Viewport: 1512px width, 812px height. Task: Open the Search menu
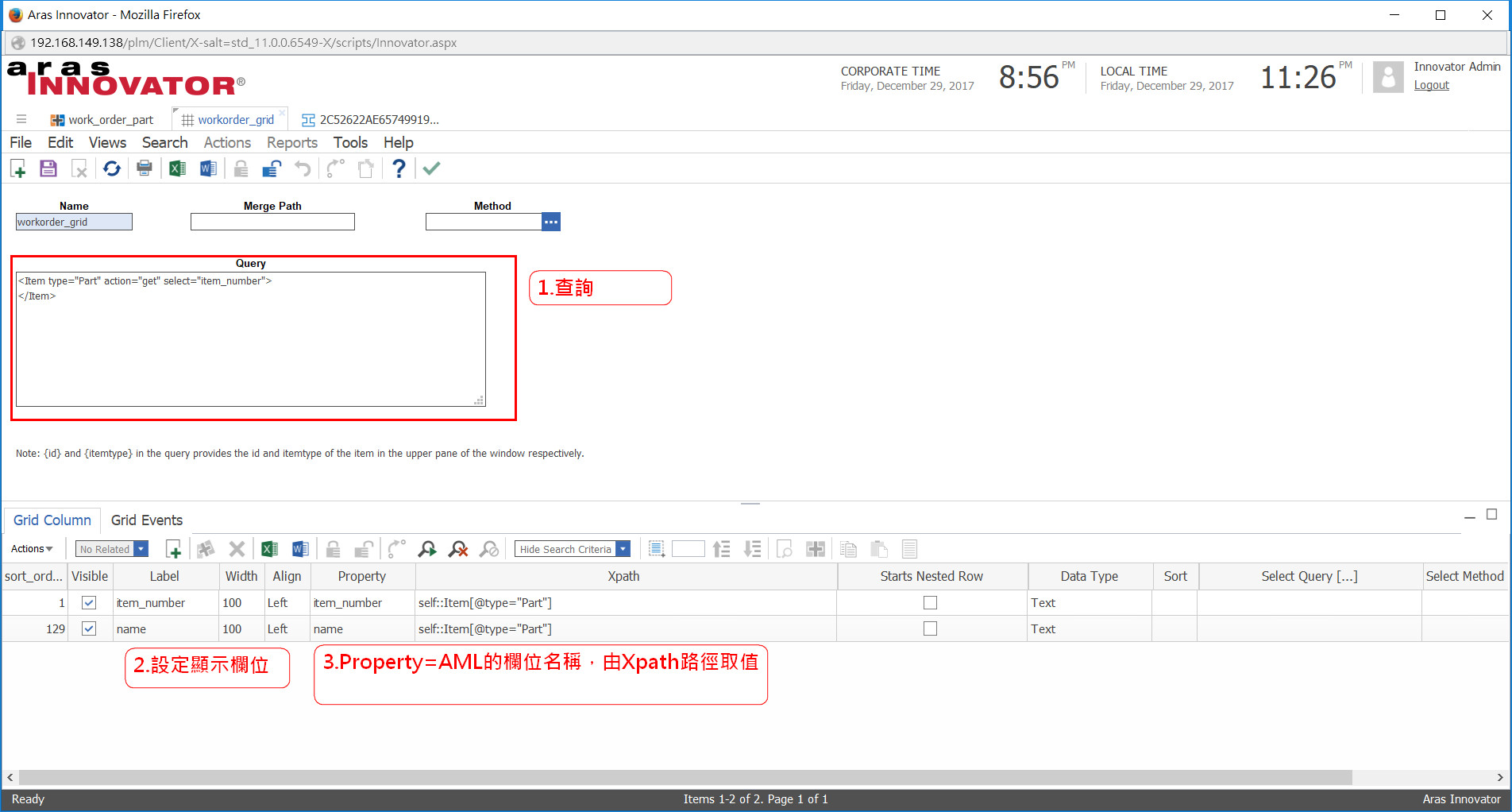point(165,142)
